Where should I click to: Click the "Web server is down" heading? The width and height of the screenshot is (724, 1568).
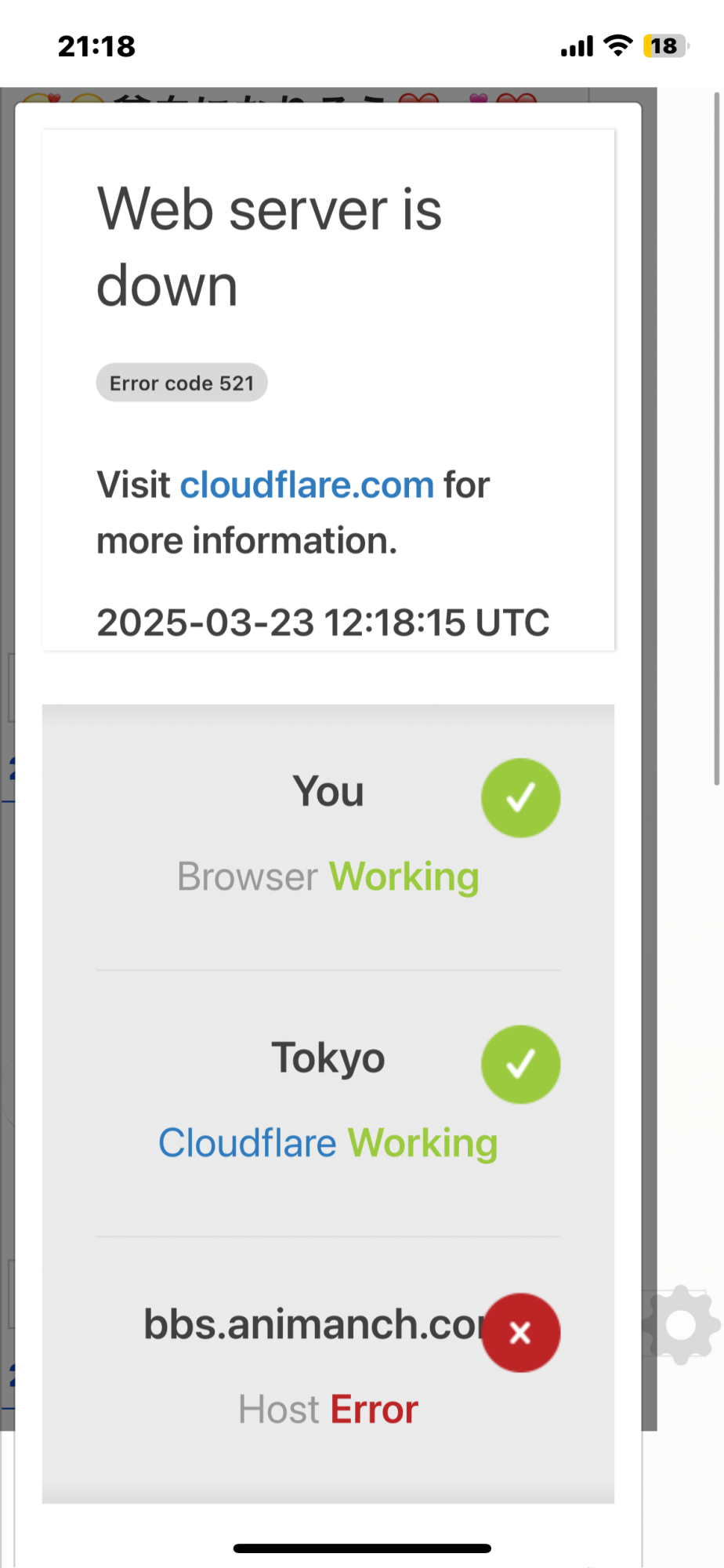[269, 247]
